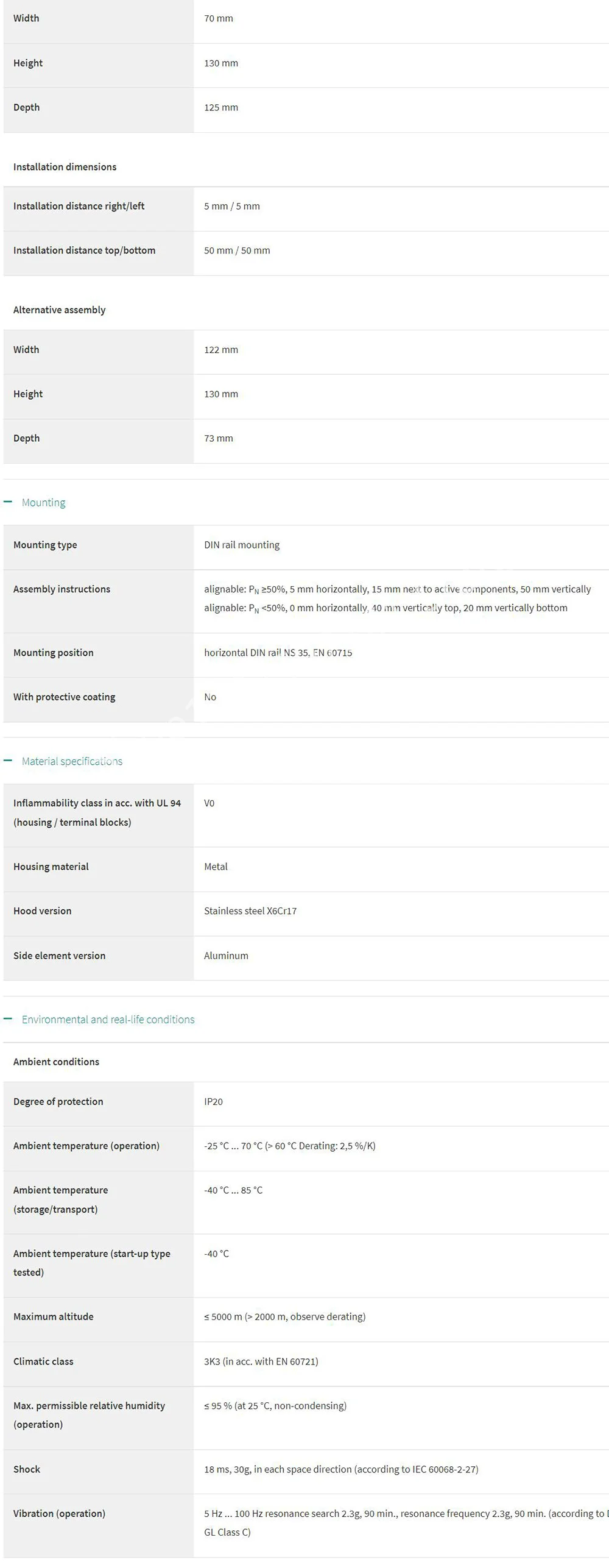609x1568 pixels.
Task: Click the minus icon beside Material specifications
Action: 8,761
